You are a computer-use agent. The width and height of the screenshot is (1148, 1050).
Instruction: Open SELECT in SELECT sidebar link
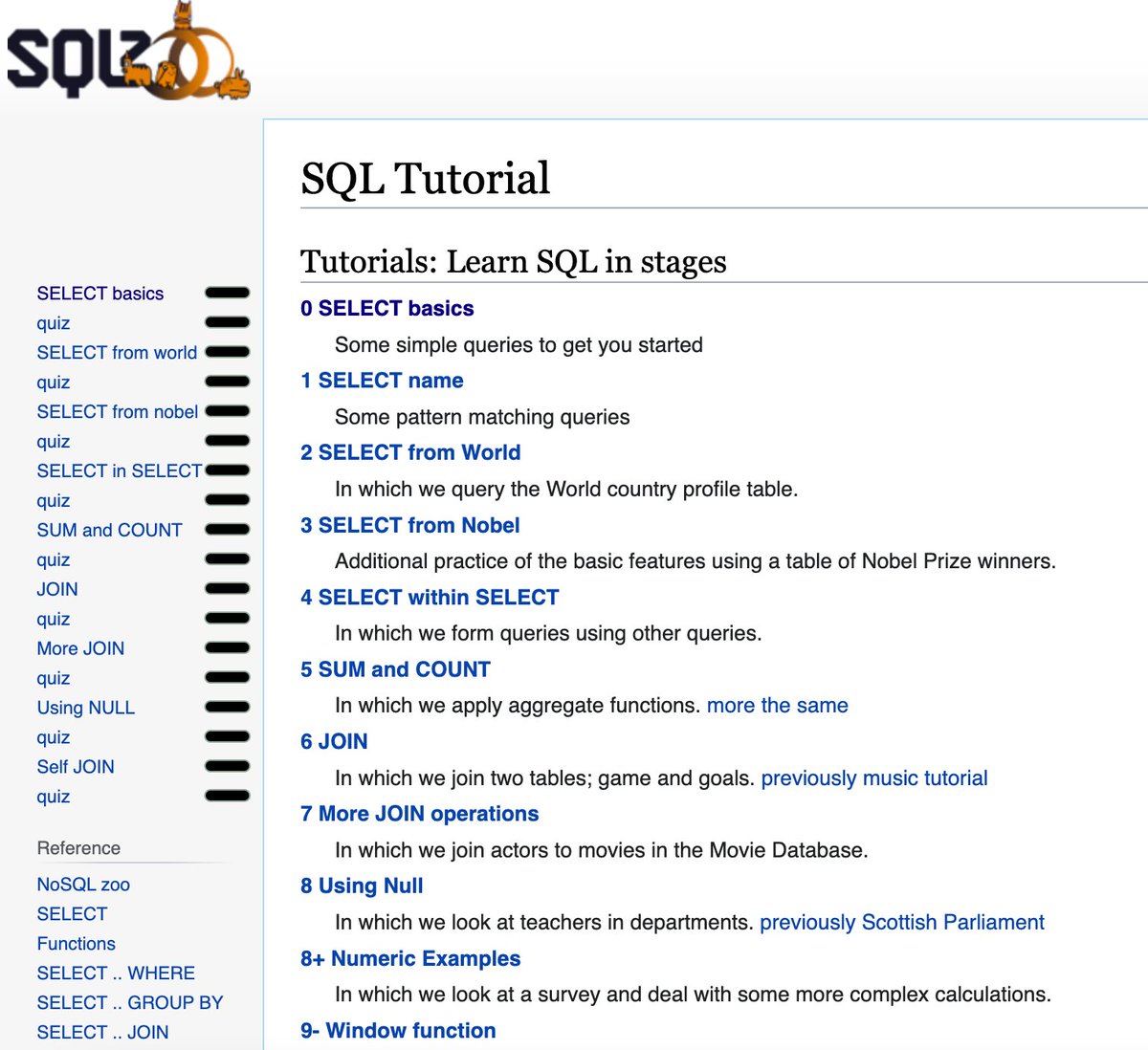(119, 470)
